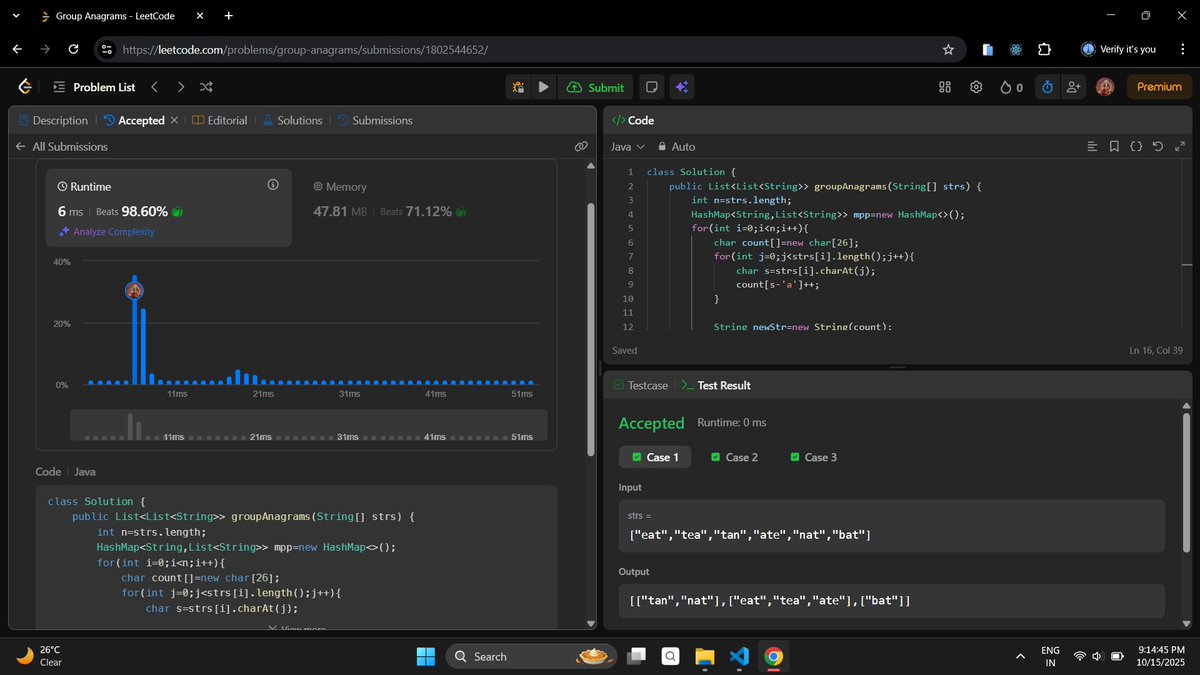
Task: Switch to the Submissions tab
Action: tap(375, 120)
